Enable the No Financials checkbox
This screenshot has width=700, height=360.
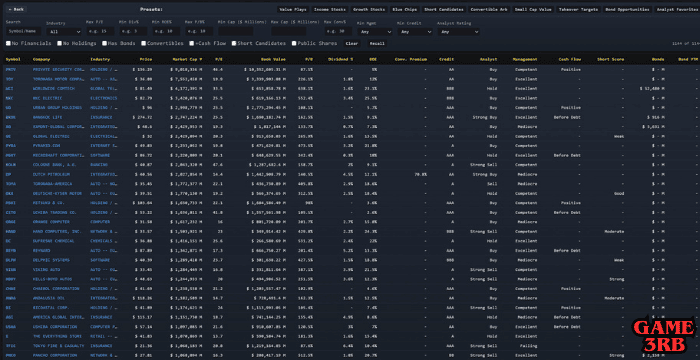8,43
